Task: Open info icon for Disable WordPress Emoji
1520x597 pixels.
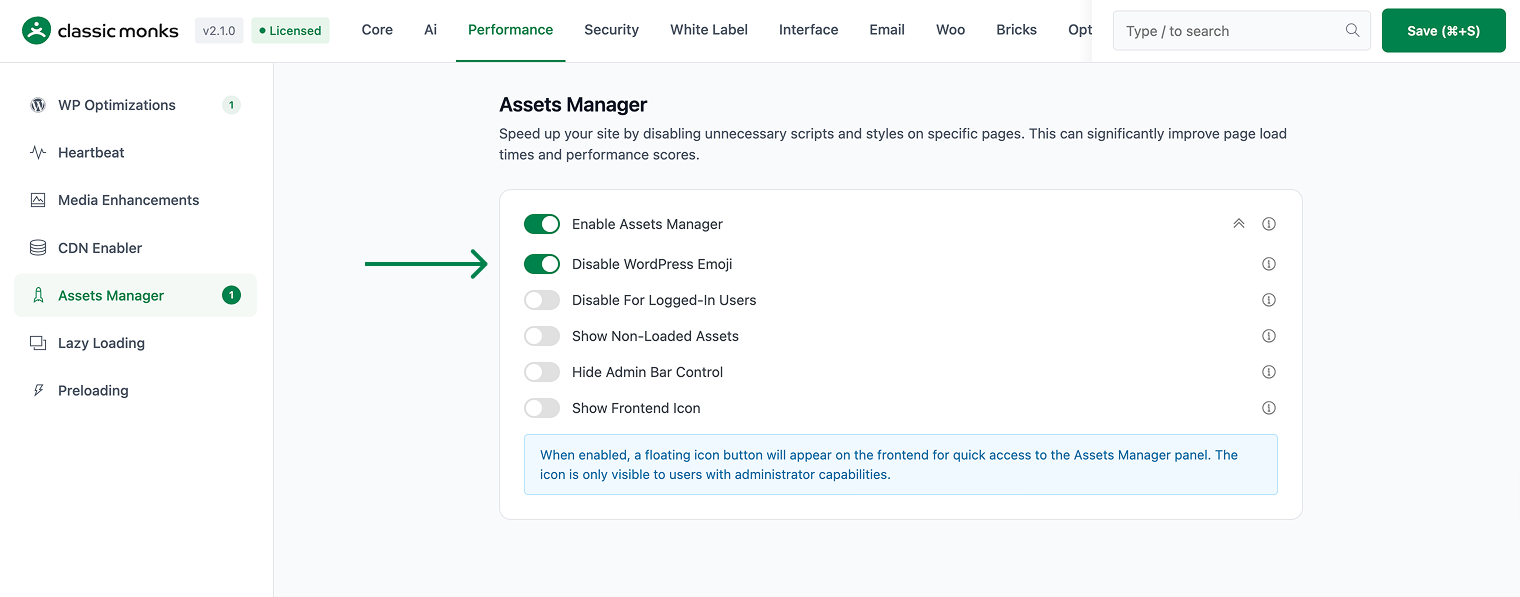Action: tap(1269, 264)
